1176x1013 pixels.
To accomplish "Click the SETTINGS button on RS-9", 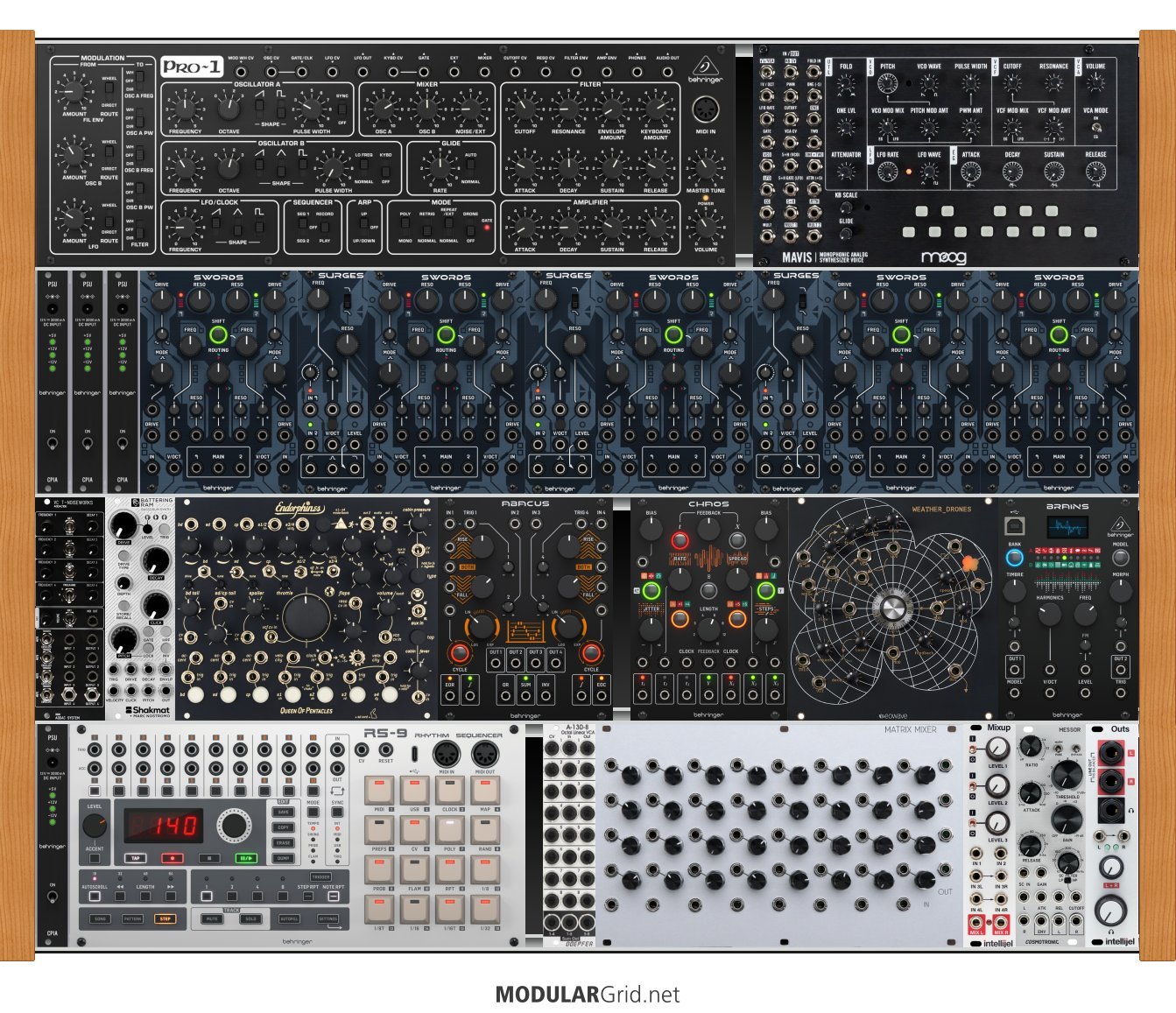I will (327, 919).
